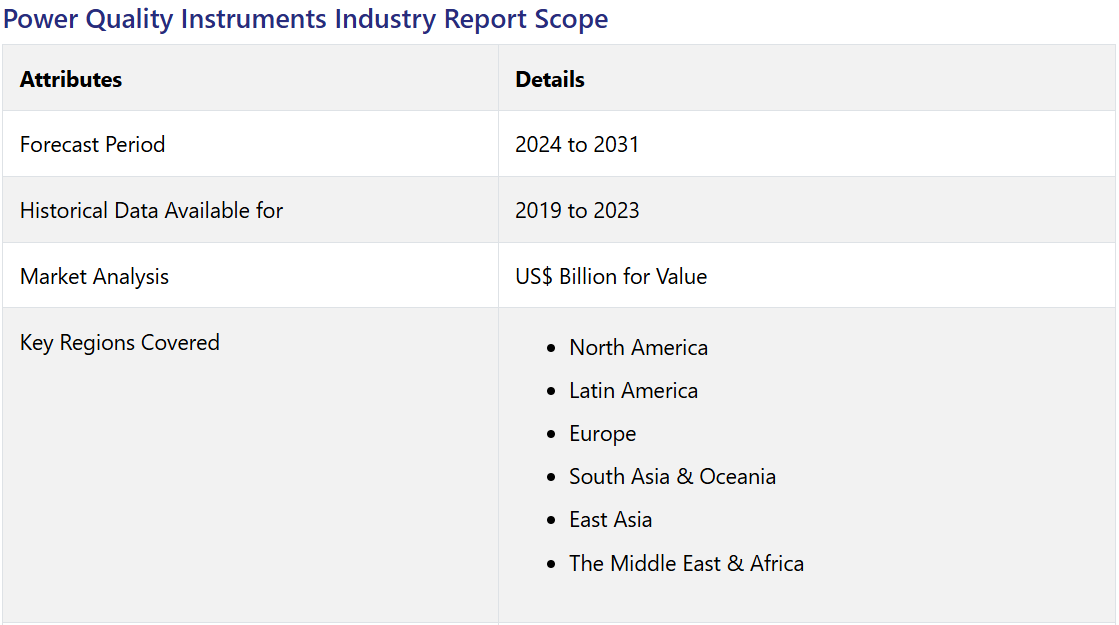Click Europe in the regions list

(602, 434)
